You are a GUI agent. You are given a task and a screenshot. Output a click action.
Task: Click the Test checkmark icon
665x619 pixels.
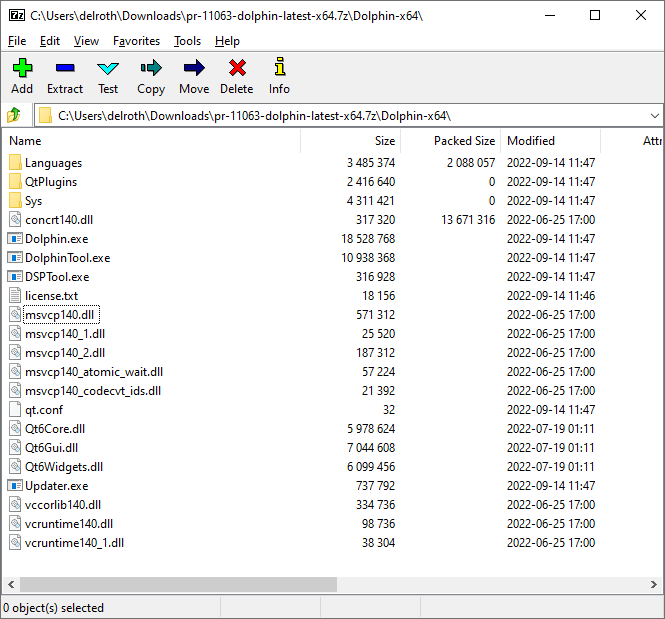coord(108,68)
